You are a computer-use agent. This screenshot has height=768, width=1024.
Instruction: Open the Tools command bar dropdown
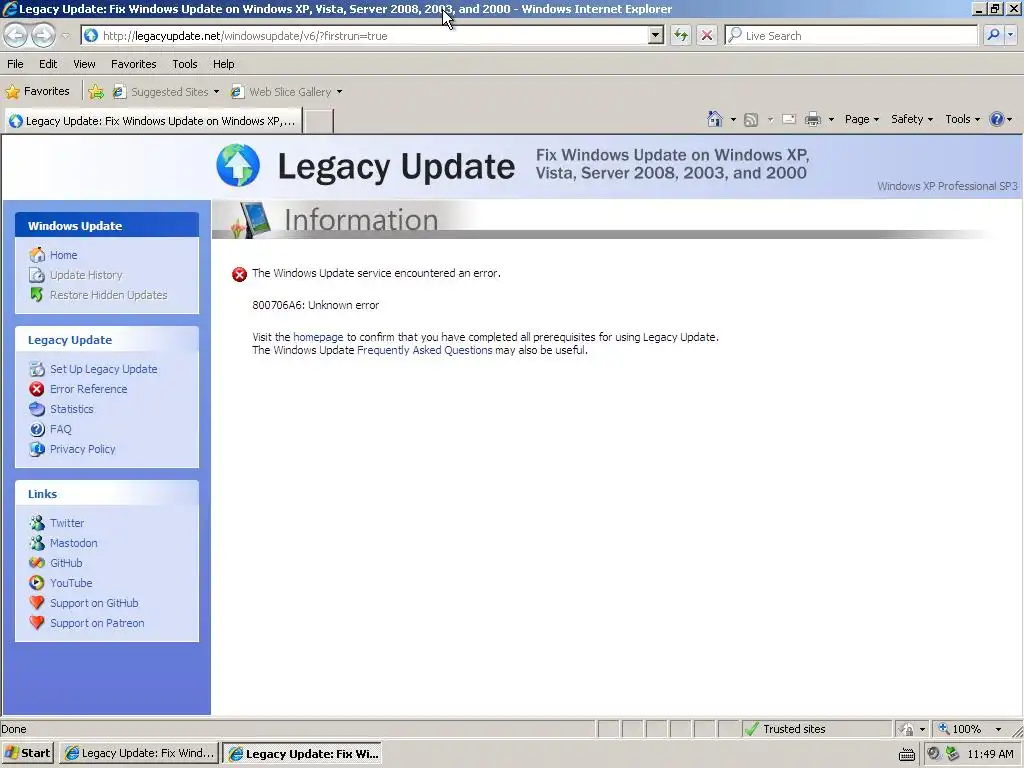tap(963, 119)
